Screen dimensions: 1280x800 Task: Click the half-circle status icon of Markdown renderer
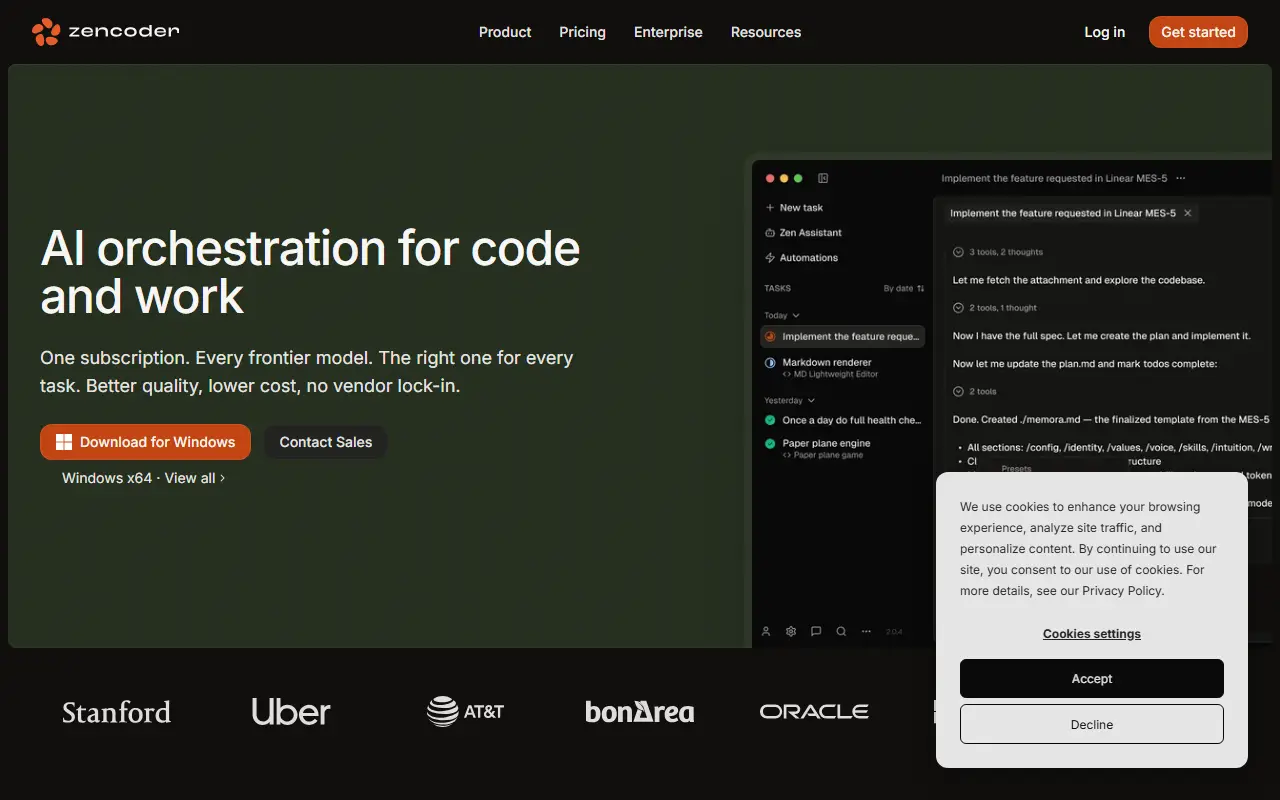click(x=771, y=363)
